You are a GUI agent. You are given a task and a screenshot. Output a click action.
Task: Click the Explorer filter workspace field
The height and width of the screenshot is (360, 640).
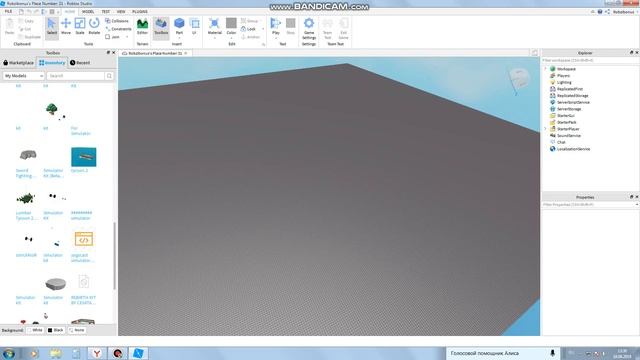(x=590, y=60)
